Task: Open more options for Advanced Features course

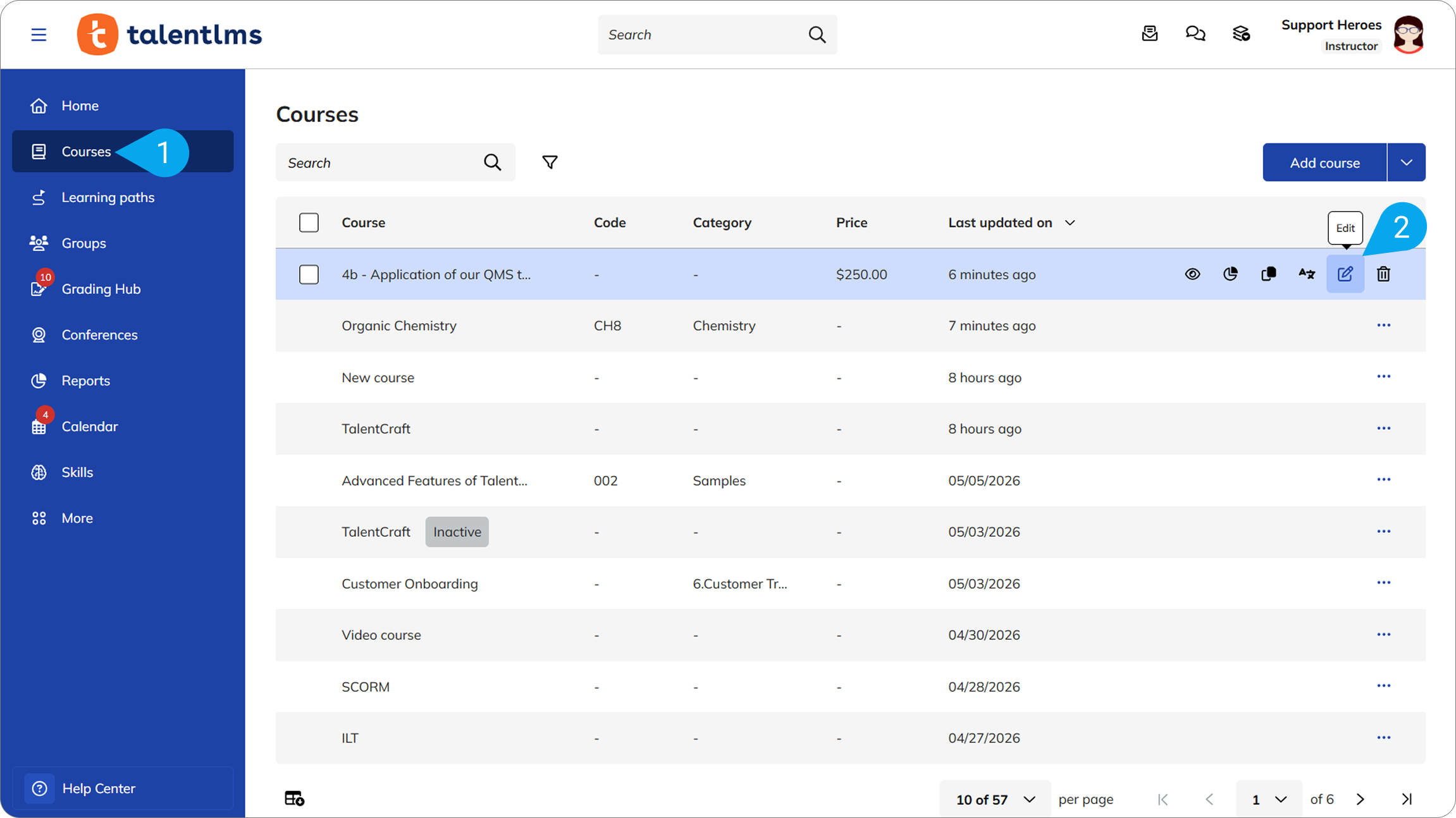Action: [1383, 480]
